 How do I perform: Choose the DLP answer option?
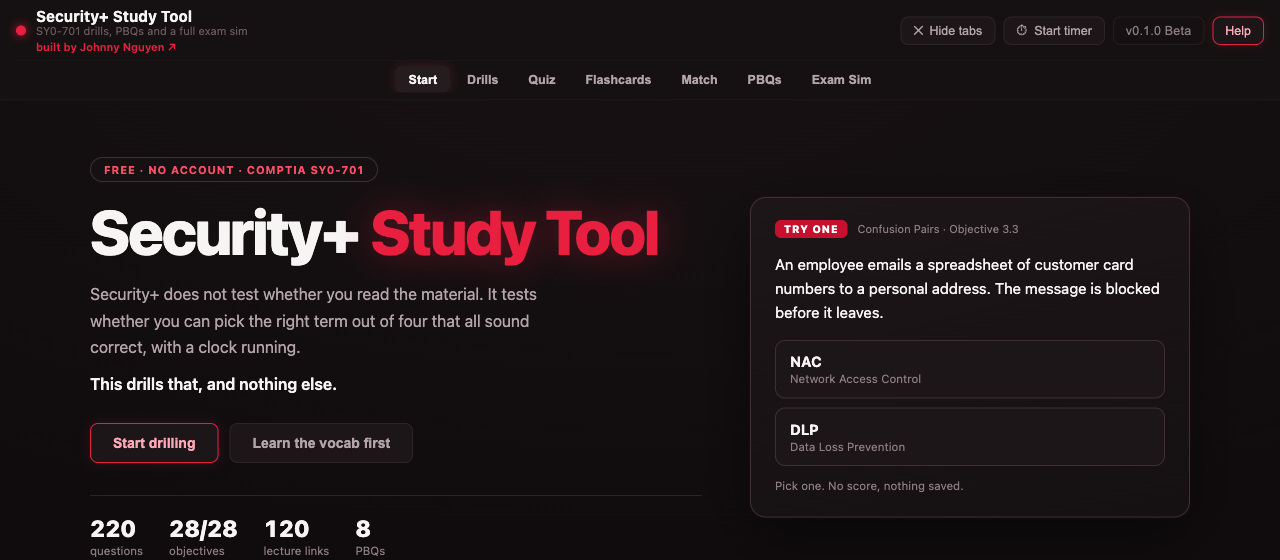tap(970, 436)
